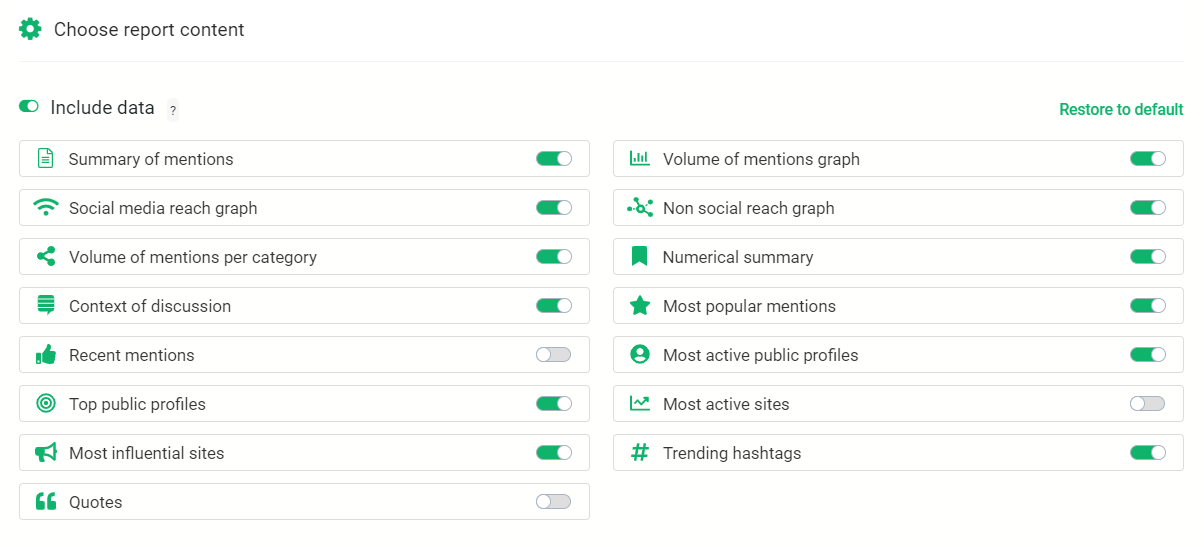This screenshot has height=547, width=1204.
Task: Click the target icon for Top public profiles
Action: [x=46, y=404]
